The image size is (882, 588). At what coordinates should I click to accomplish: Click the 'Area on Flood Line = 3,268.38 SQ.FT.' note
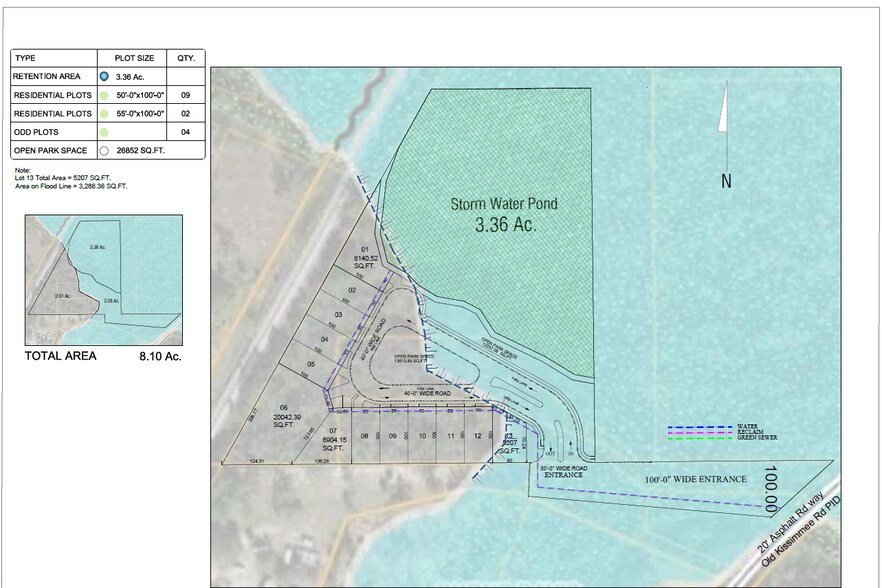coord(71,186)
